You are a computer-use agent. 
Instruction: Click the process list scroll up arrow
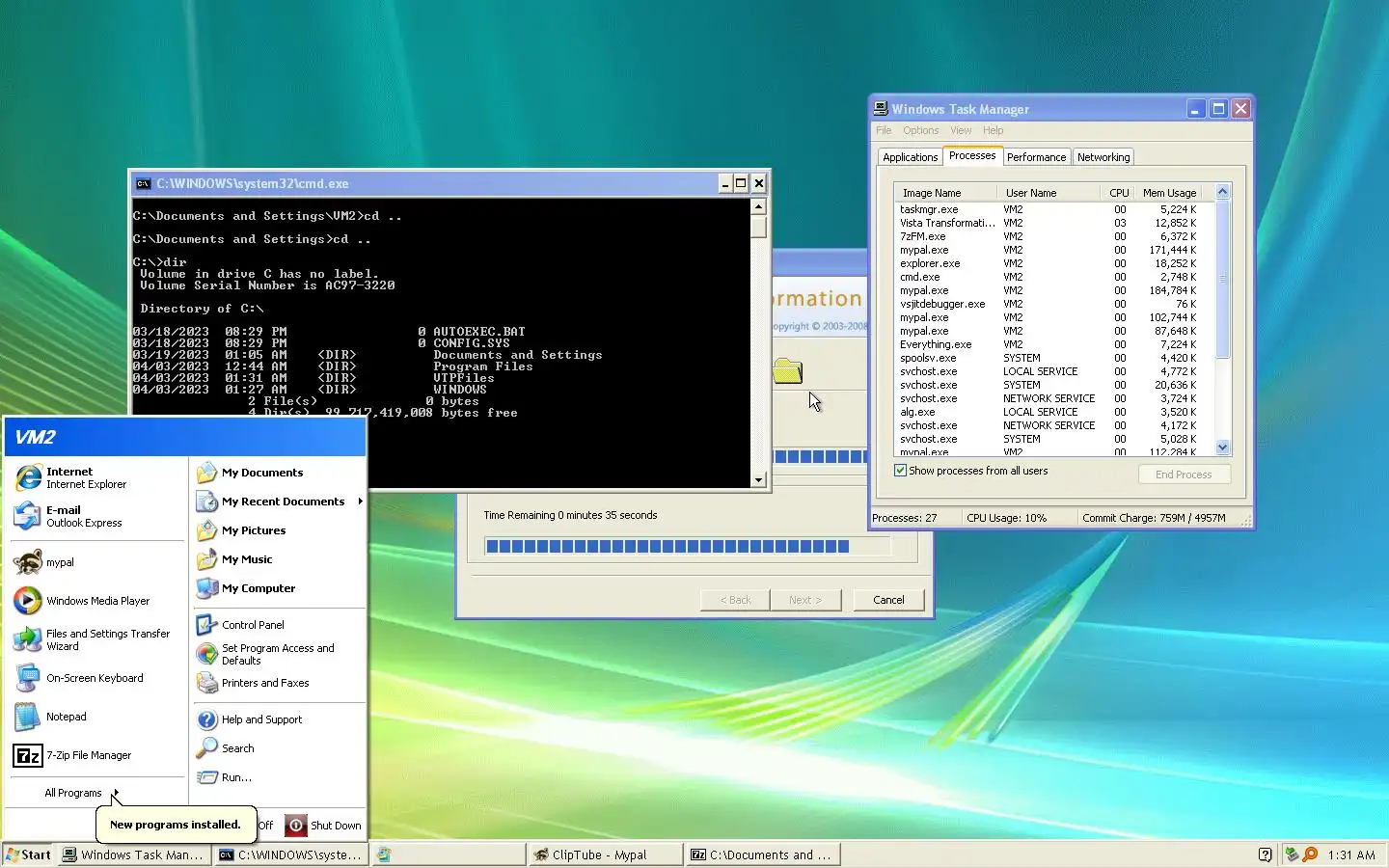point(1223,192)
